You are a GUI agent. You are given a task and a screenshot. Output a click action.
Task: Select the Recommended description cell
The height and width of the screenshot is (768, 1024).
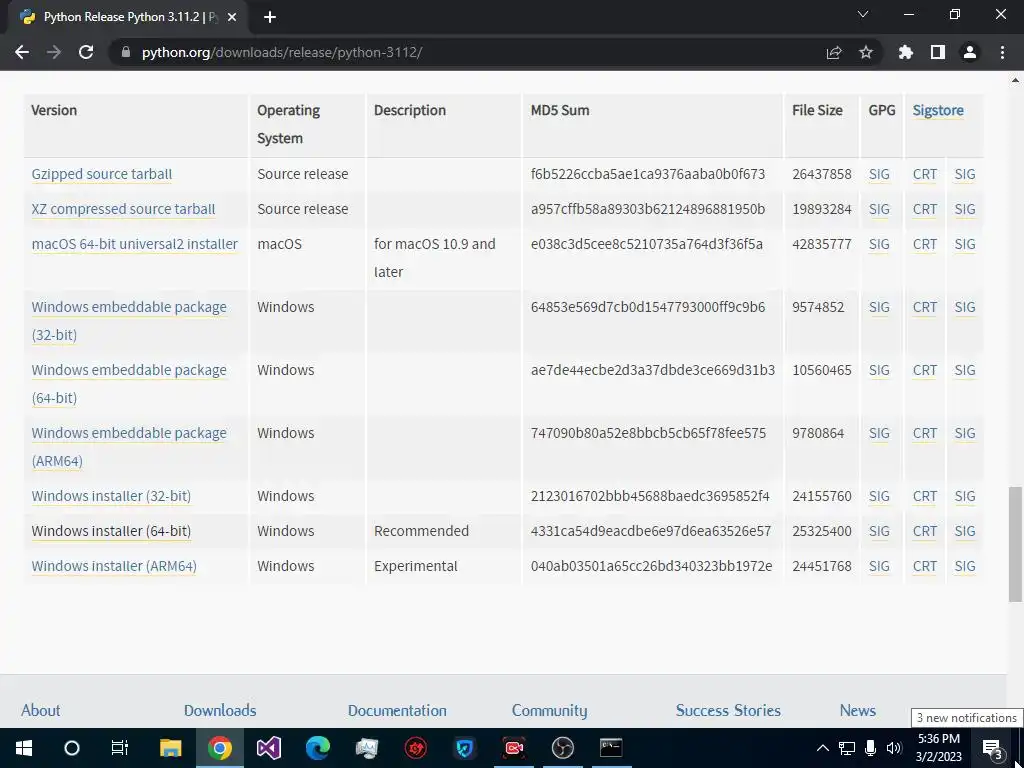click(421, 531)
